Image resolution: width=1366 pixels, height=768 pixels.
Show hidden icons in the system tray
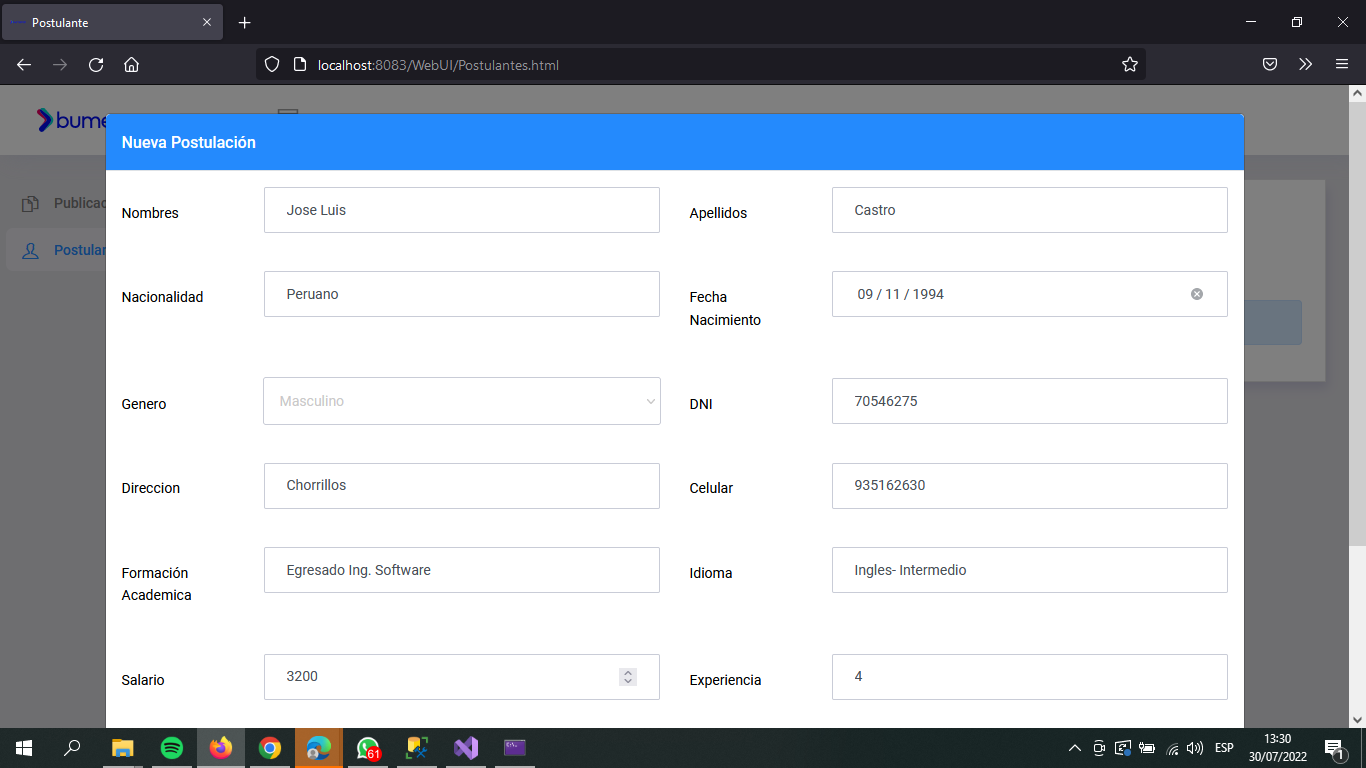(x=1074, y=747)
